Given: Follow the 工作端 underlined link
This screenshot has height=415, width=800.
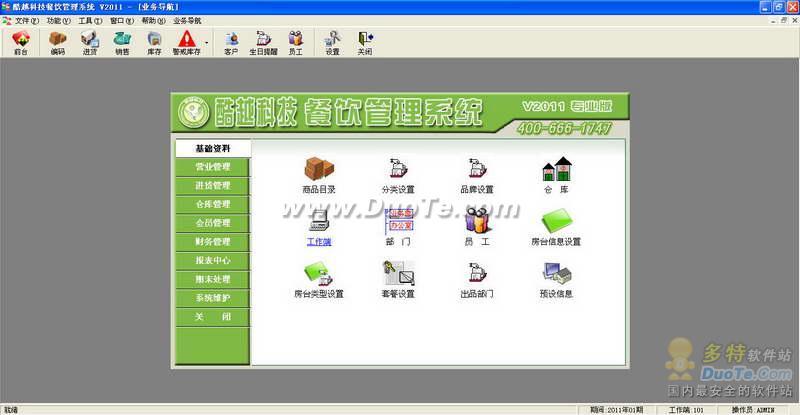Looking at the screenshot, I should [319, 242].
